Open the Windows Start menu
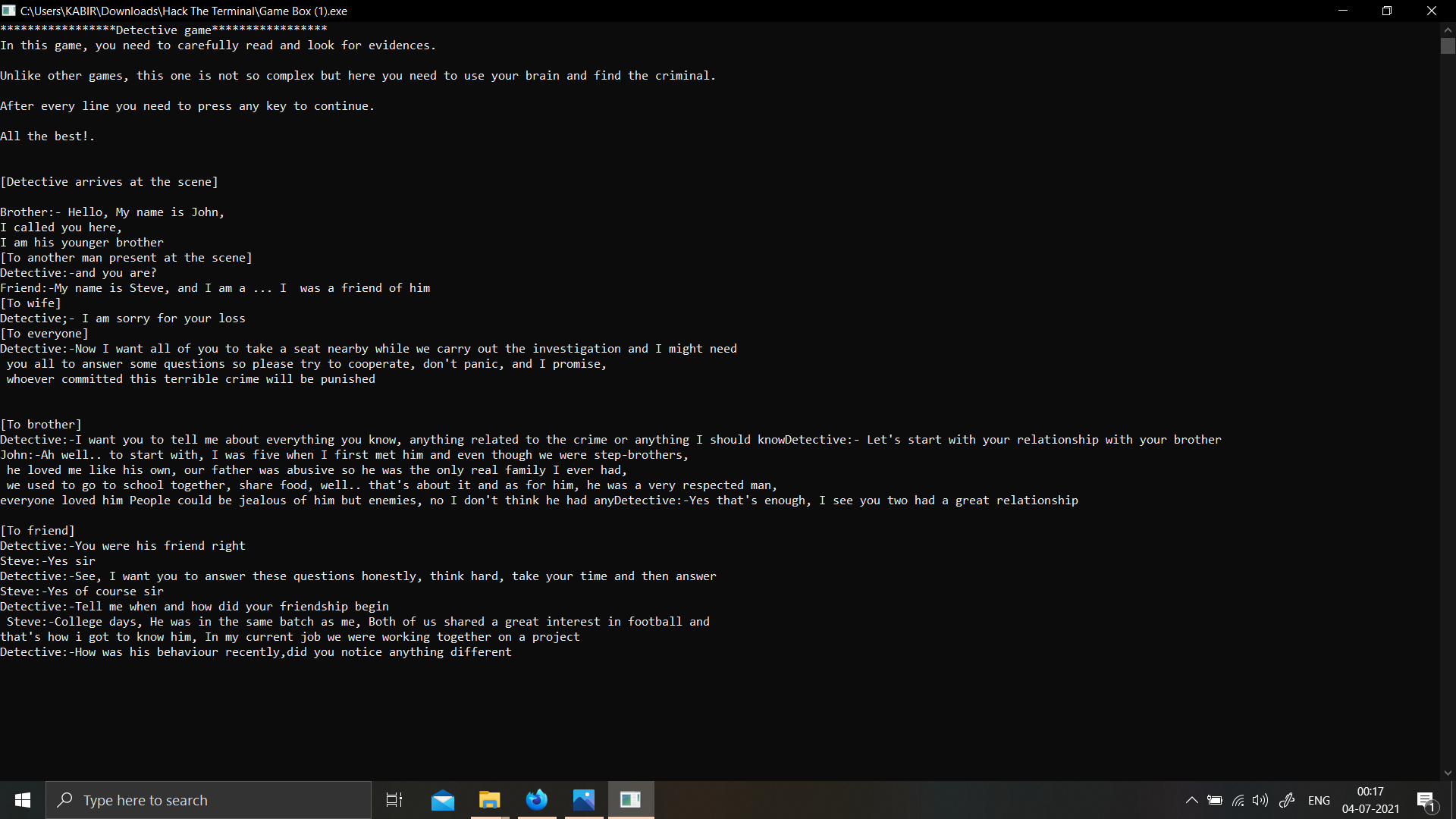This screenshot has height=819, width=1456. click(23, 800)
